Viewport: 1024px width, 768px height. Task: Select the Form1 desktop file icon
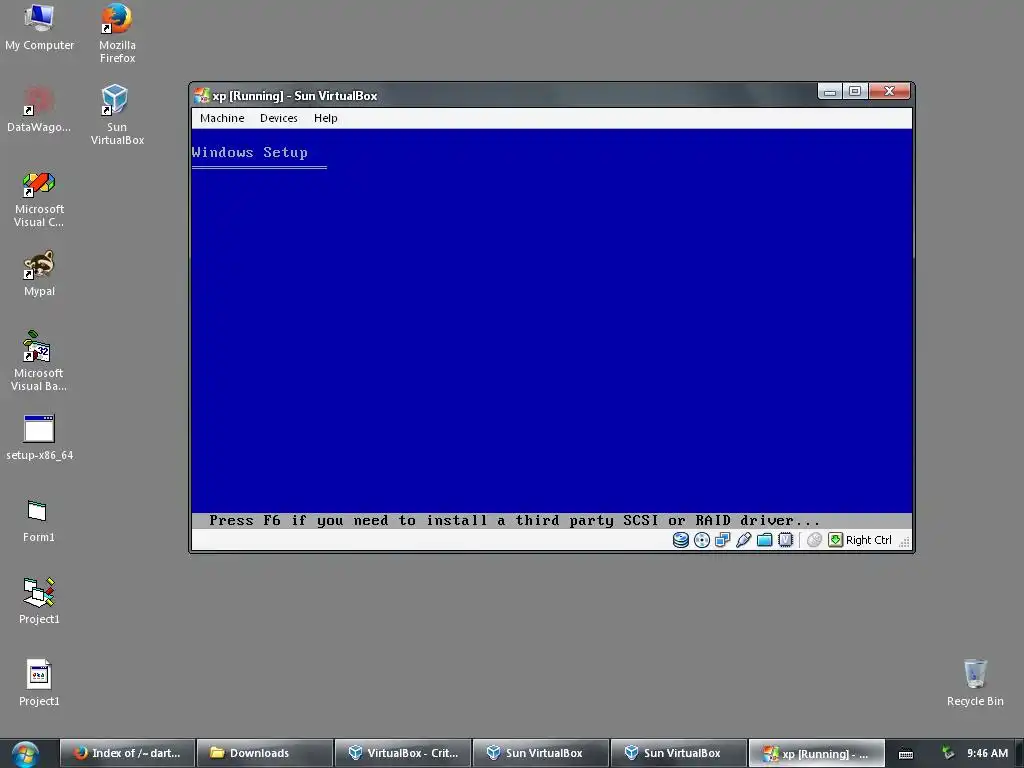[39, 520]
